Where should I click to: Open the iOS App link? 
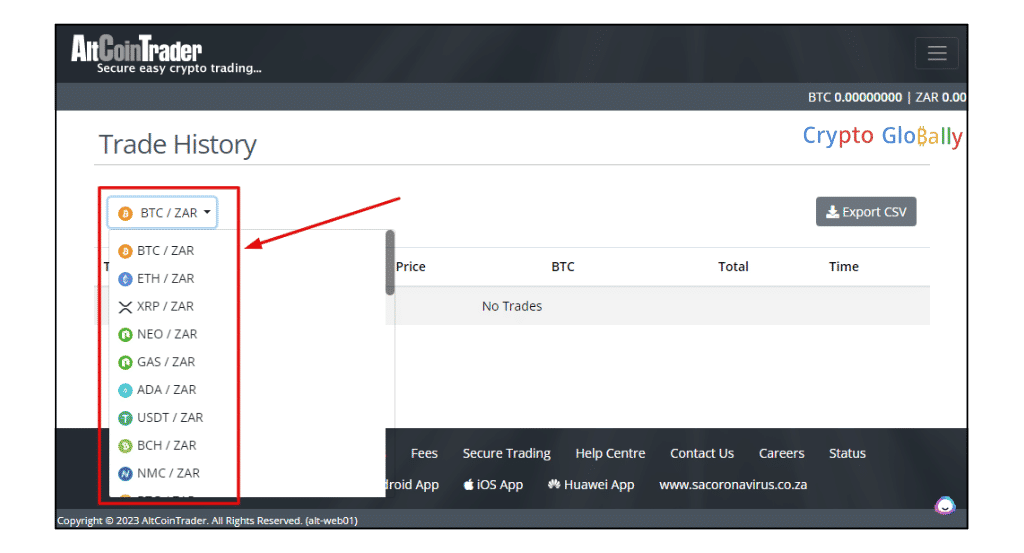click(493, 484)
